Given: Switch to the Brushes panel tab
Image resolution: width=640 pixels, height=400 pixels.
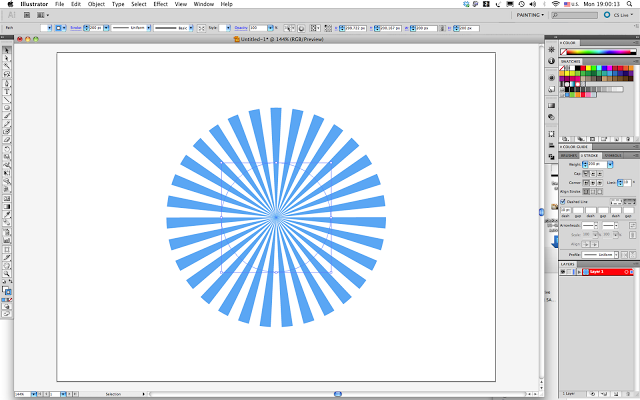Looking at the screenshot, I should (569, 156).
